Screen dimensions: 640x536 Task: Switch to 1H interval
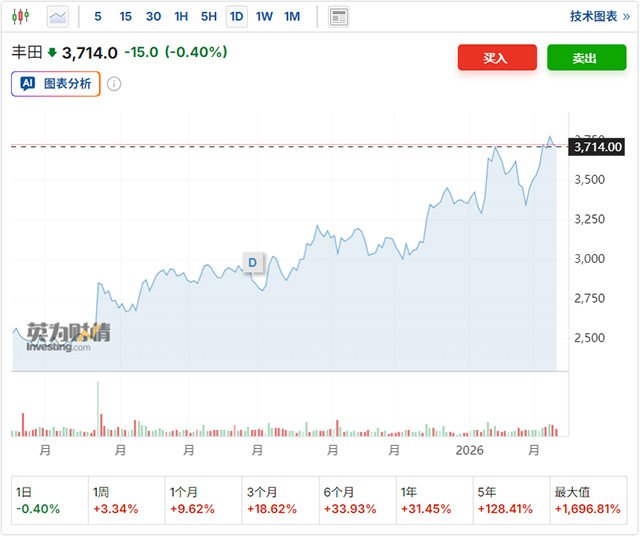(x=181, y=16)
